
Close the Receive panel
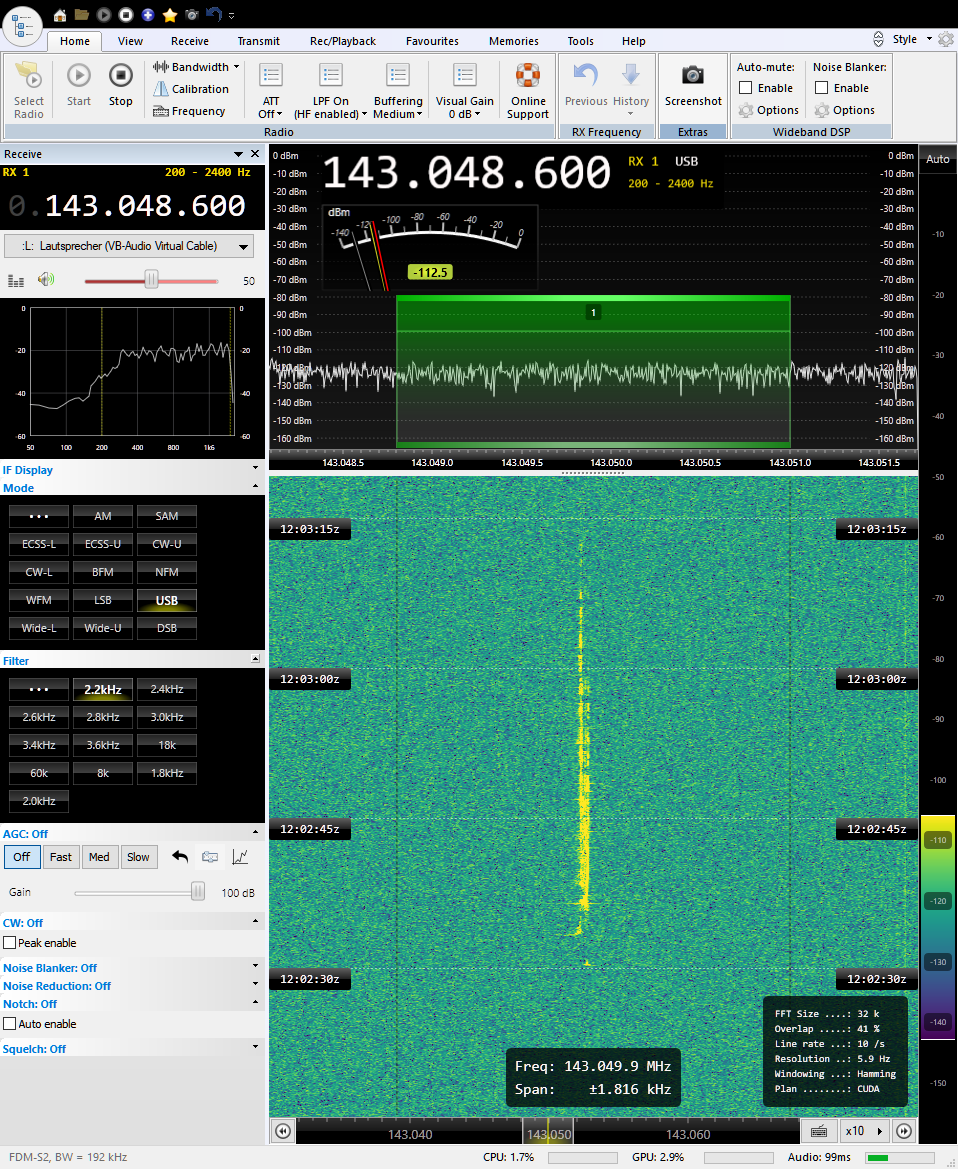tap(255, 154)
